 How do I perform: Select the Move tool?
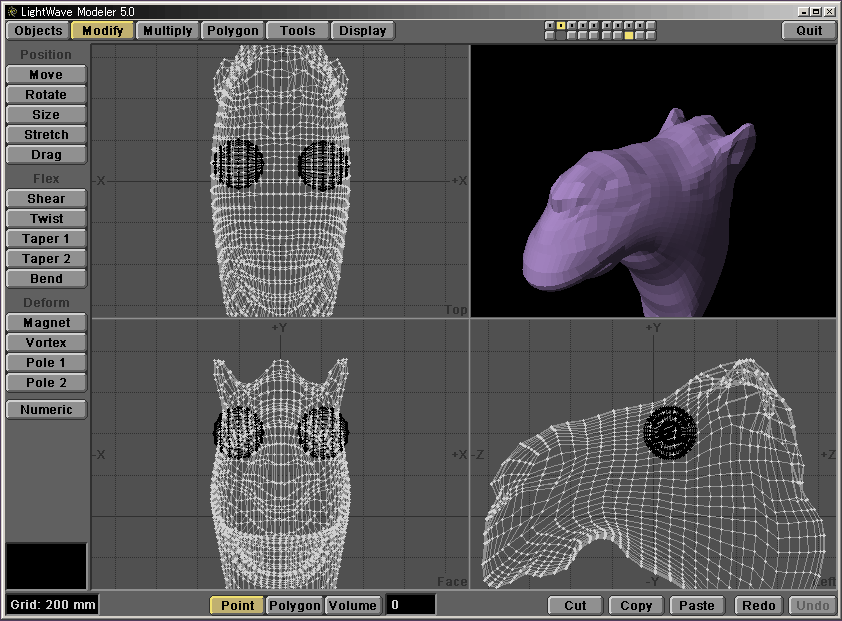coord(46,75)
